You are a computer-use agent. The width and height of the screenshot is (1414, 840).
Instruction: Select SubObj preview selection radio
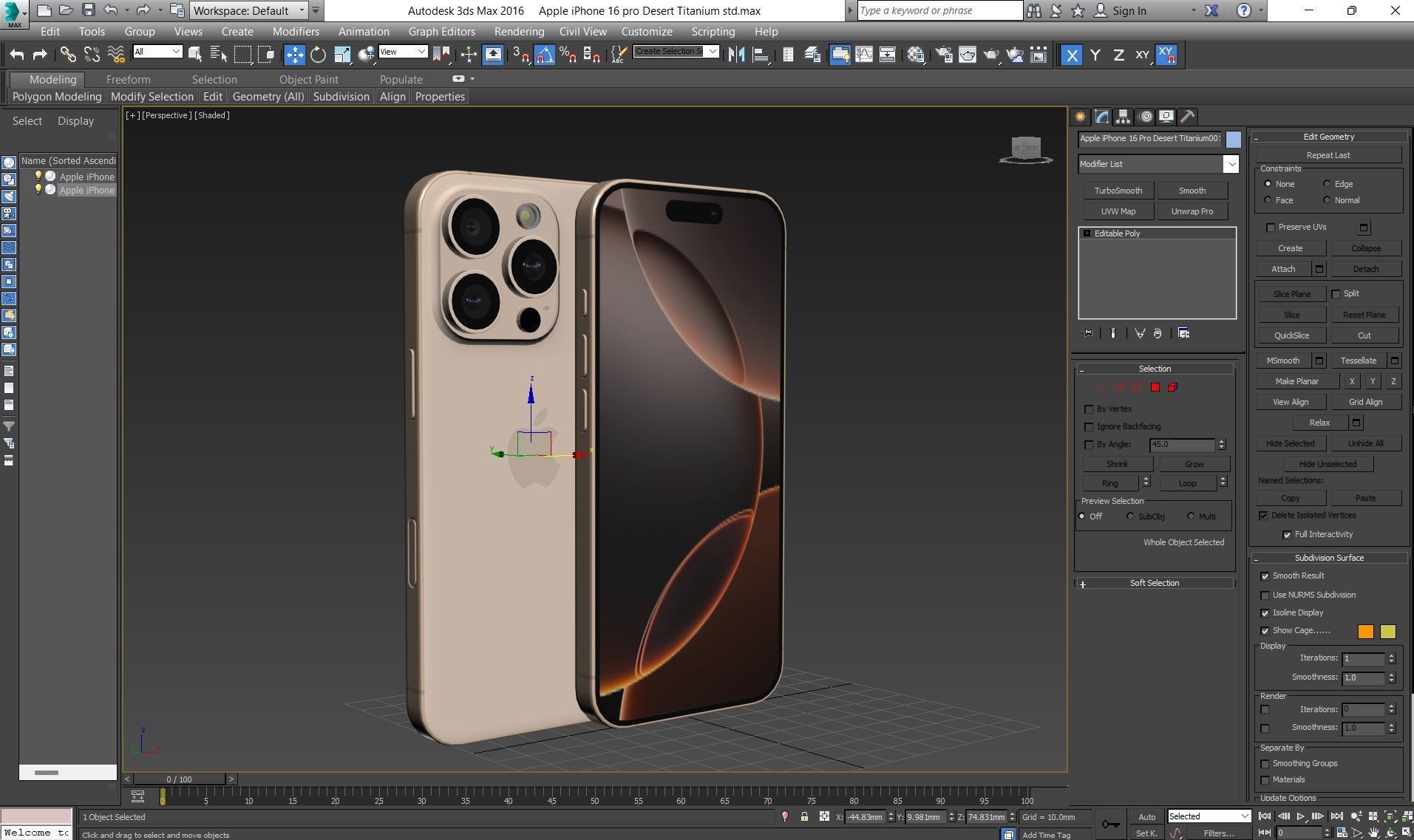click(1130, 516)
